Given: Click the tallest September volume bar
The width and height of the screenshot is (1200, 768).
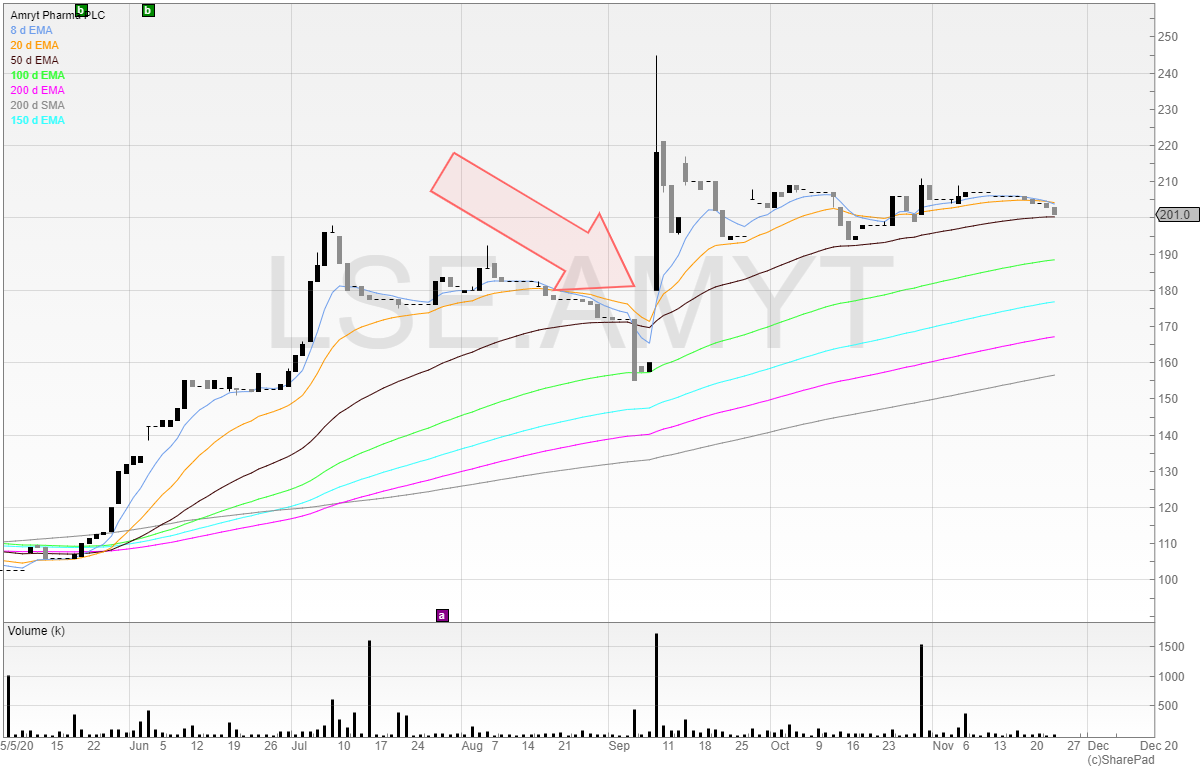Looking at the screenshot, I should tap(656, 685).
